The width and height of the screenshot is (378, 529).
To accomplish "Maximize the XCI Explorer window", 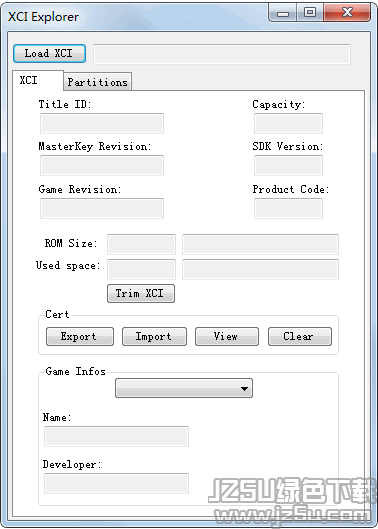I will click(310, 13).
